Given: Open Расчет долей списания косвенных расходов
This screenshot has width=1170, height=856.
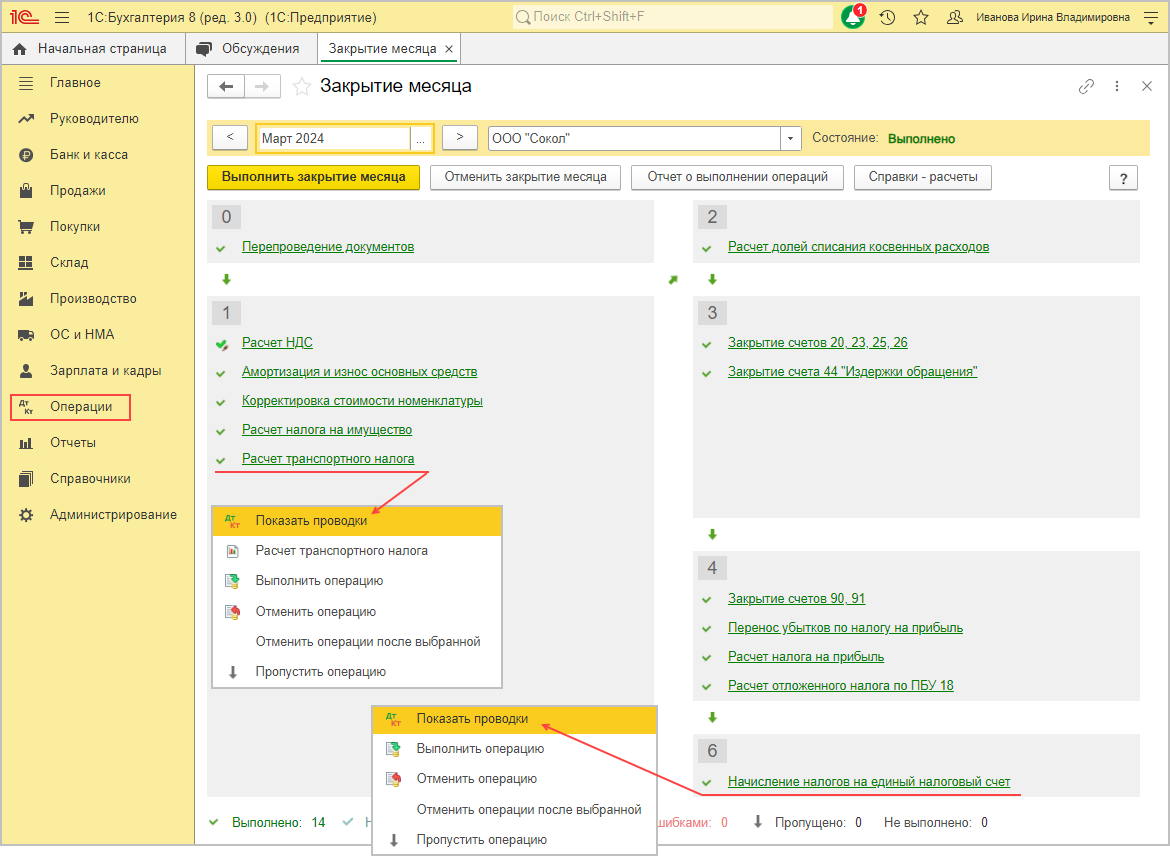Looking at the screenshot, I should [858, 246].
